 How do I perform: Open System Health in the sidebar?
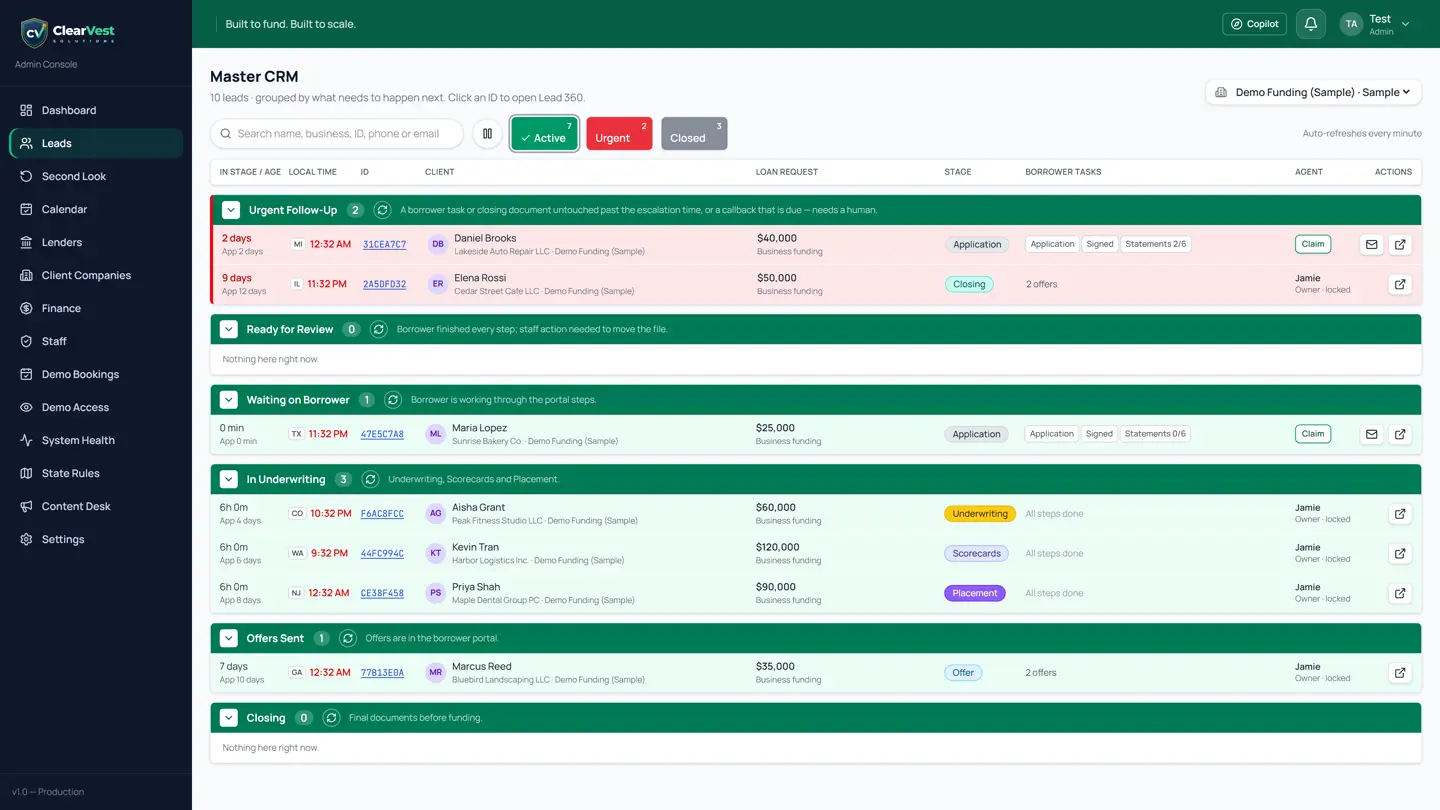(96, 440)
